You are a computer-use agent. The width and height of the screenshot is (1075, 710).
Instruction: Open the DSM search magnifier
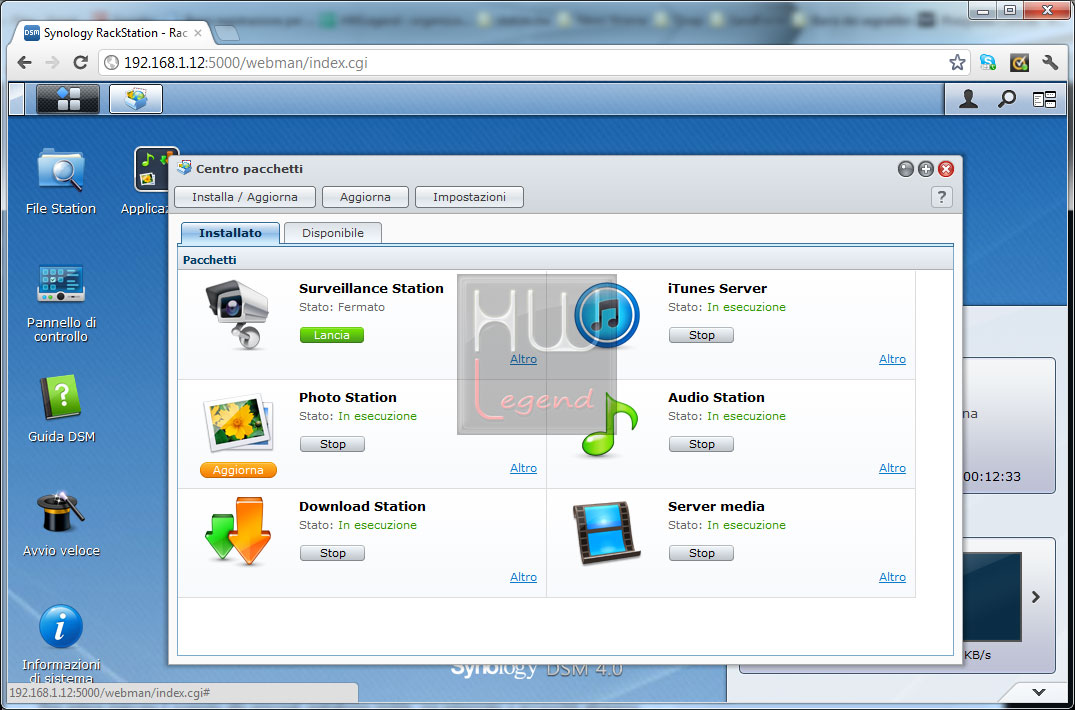1006,99
